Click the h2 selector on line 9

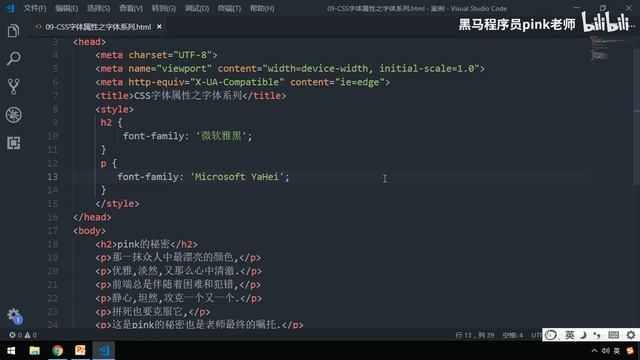point(106,122)
